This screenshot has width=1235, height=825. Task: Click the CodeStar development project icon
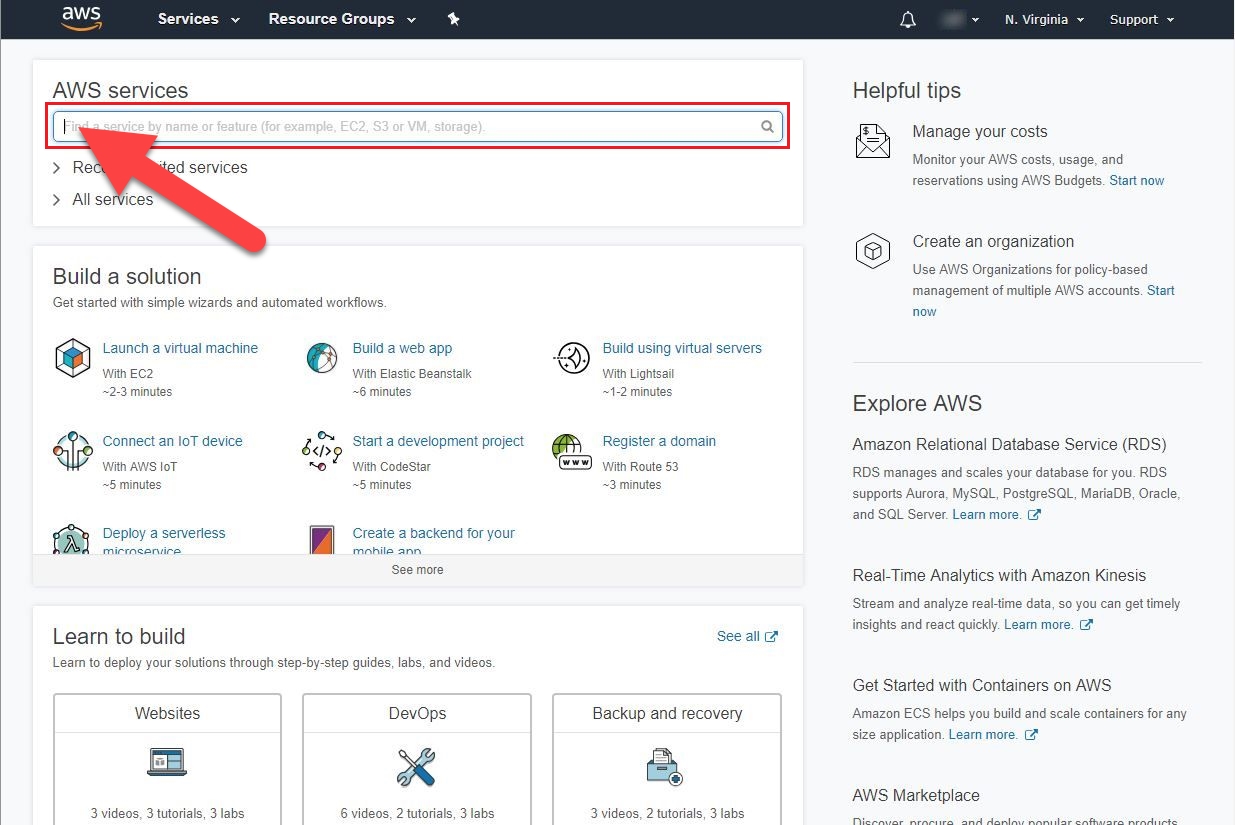[322, 451]
